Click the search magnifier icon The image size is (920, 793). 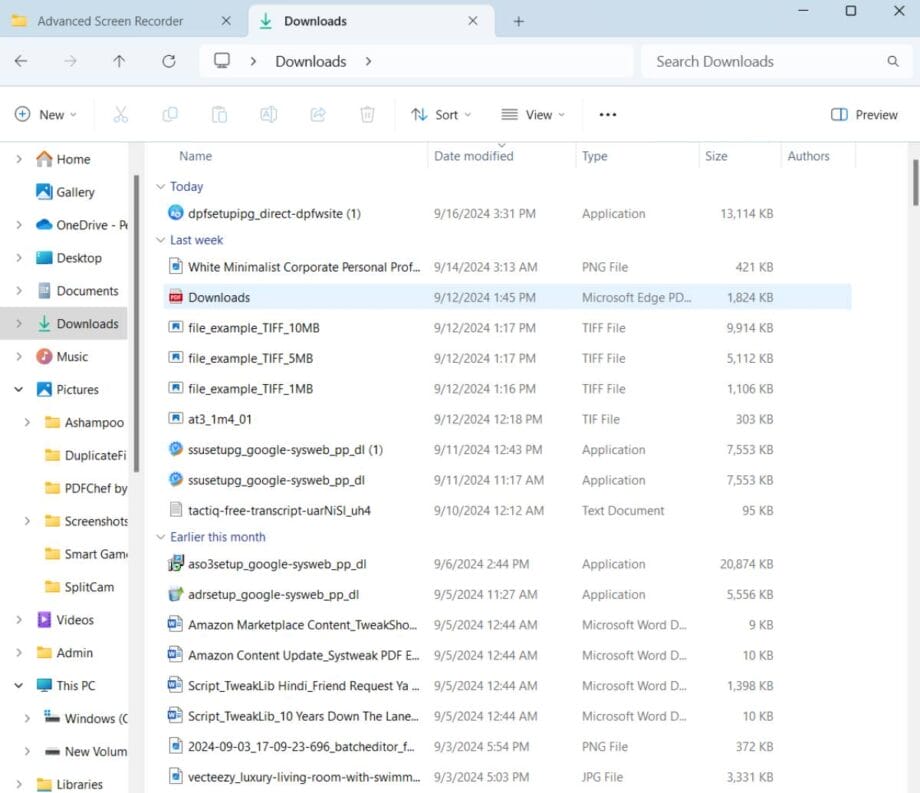pos(893,61)
